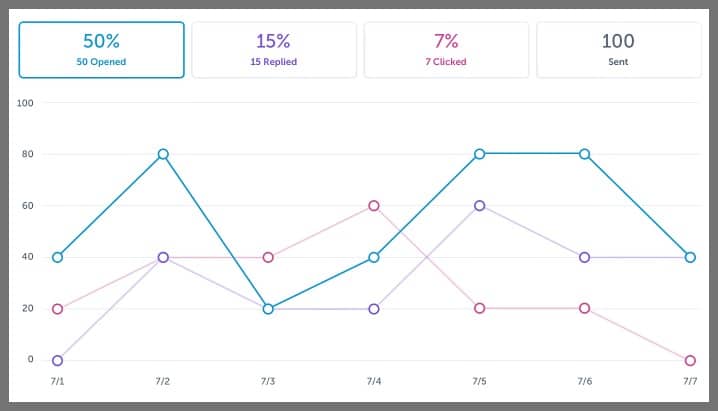Select the blue Opened peak on 7/2
The height and width of the screenshot is (411, 718).
163,154
